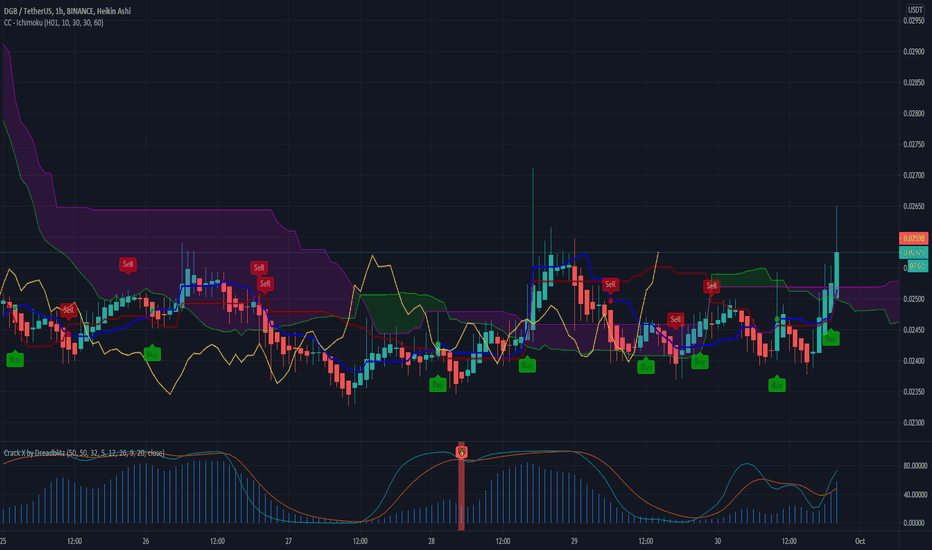Click the upper teal price label on the price axis

coord(914,253)
